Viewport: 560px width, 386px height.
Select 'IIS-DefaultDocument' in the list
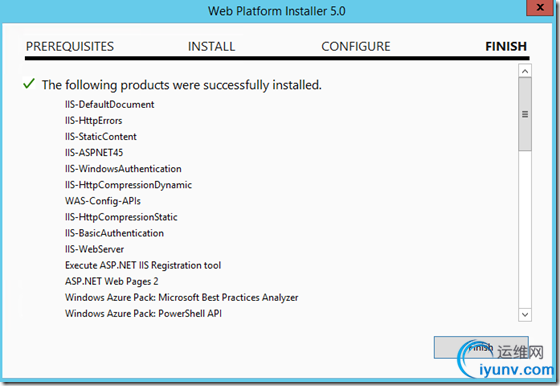point(110,104)
